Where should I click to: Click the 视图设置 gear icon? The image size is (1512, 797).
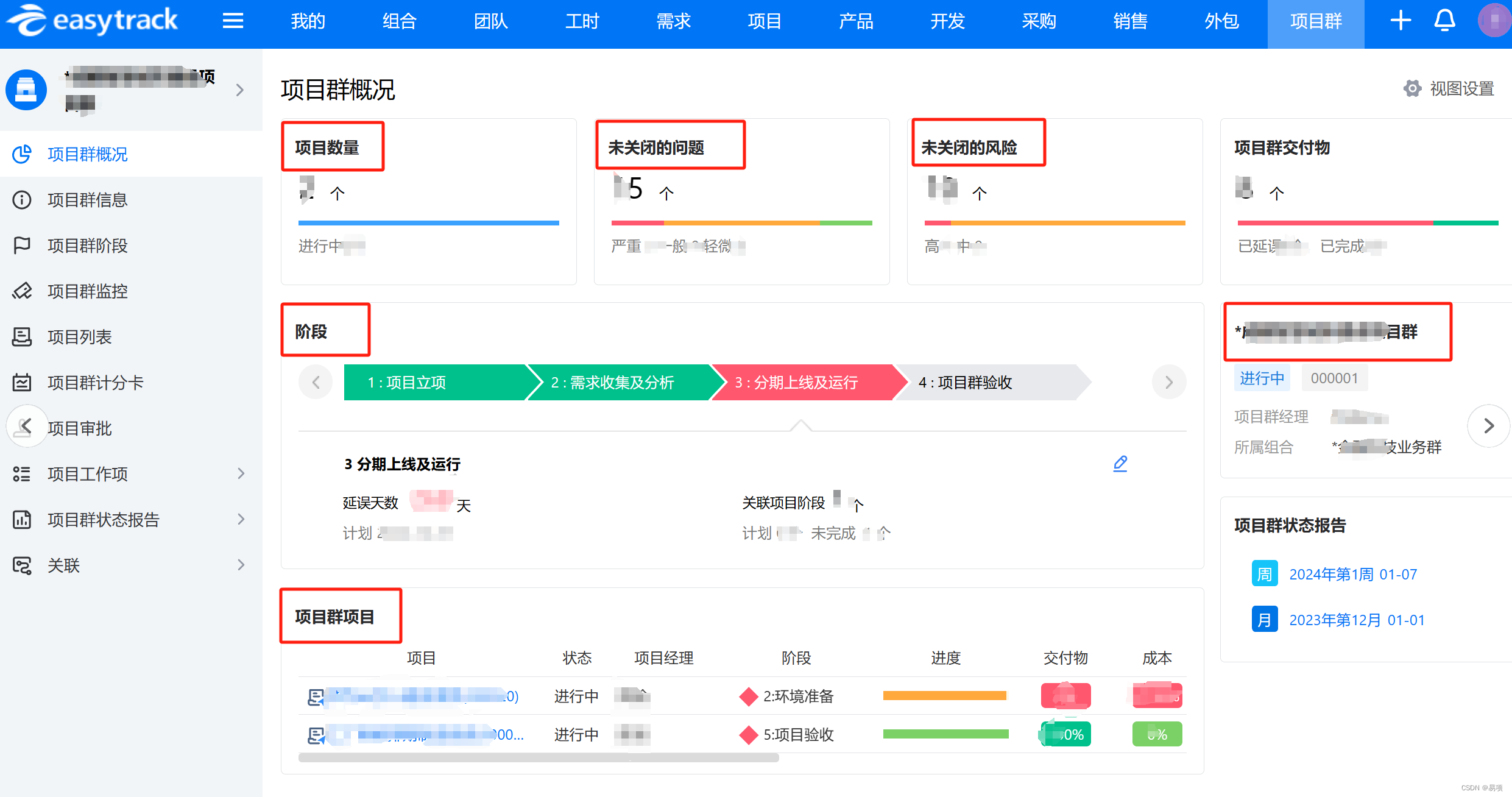[x=1412, y=89]
